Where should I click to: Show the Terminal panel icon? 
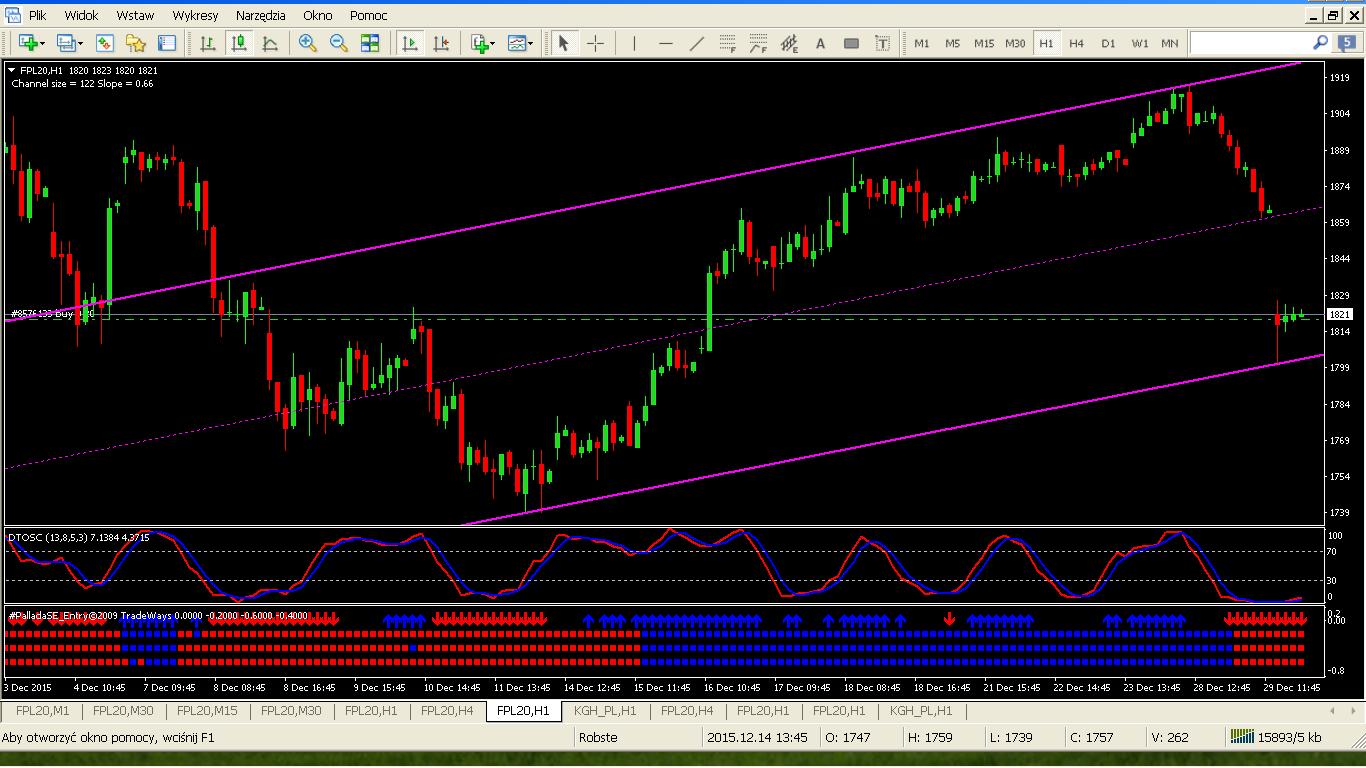click(x=167, y=43)
